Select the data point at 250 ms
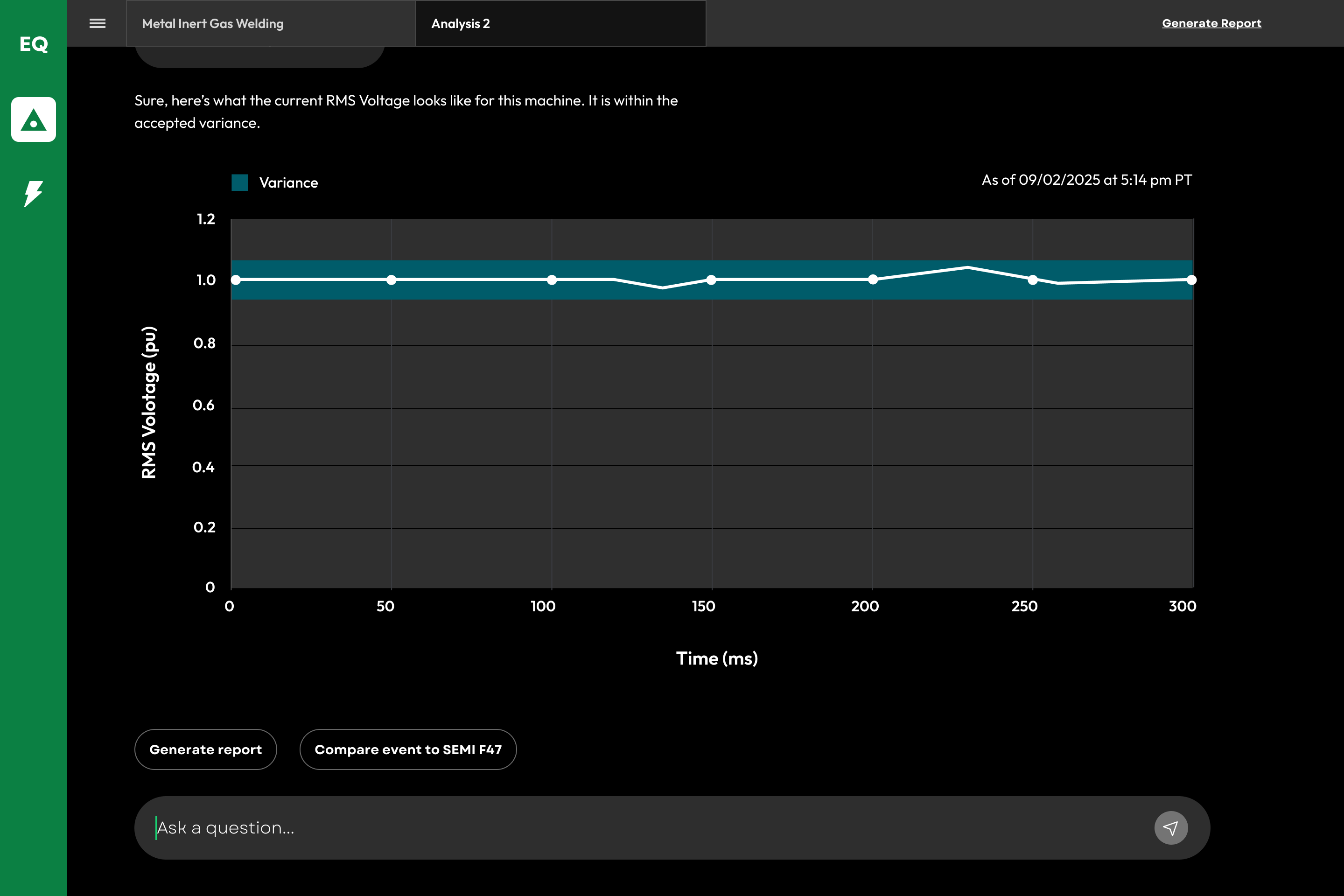Image resolution: width=1344 pixels, height=896 pixels. coord(1033,280)
